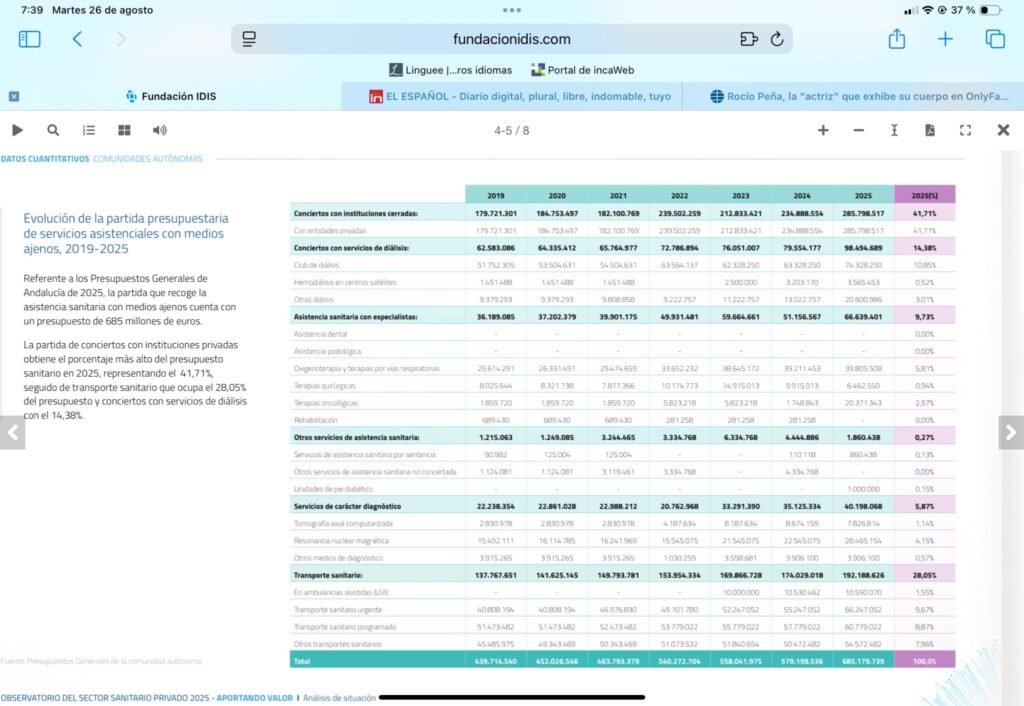Screen dimensions: 1024x706
Task: Start flipbook autoplay with the play icon
Action: coord(17,130)
